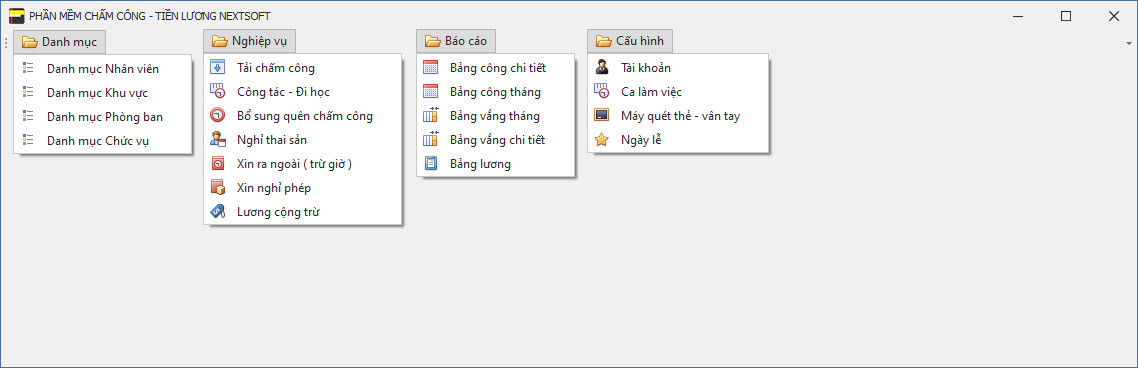Click the Bảng lương clipboard icon

click(431, 163)
